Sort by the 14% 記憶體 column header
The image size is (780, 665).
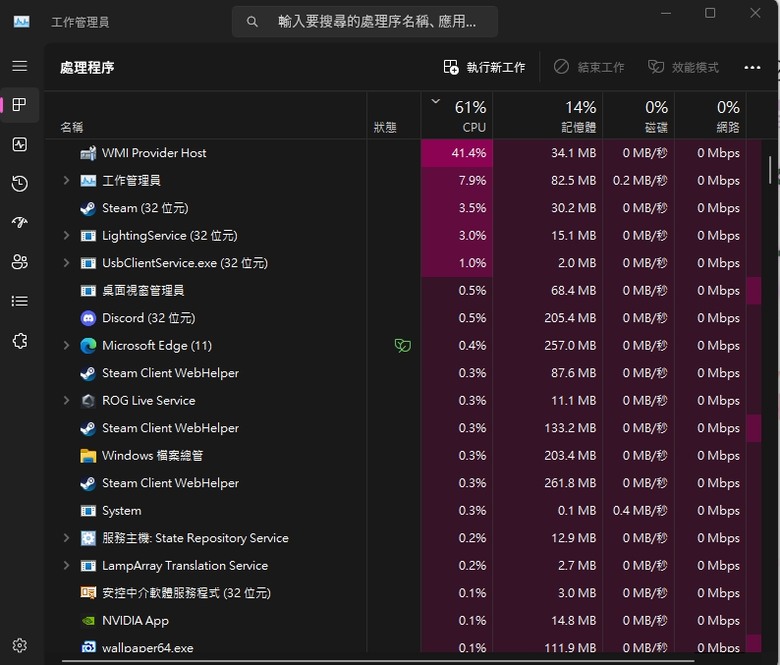point(548,116)
